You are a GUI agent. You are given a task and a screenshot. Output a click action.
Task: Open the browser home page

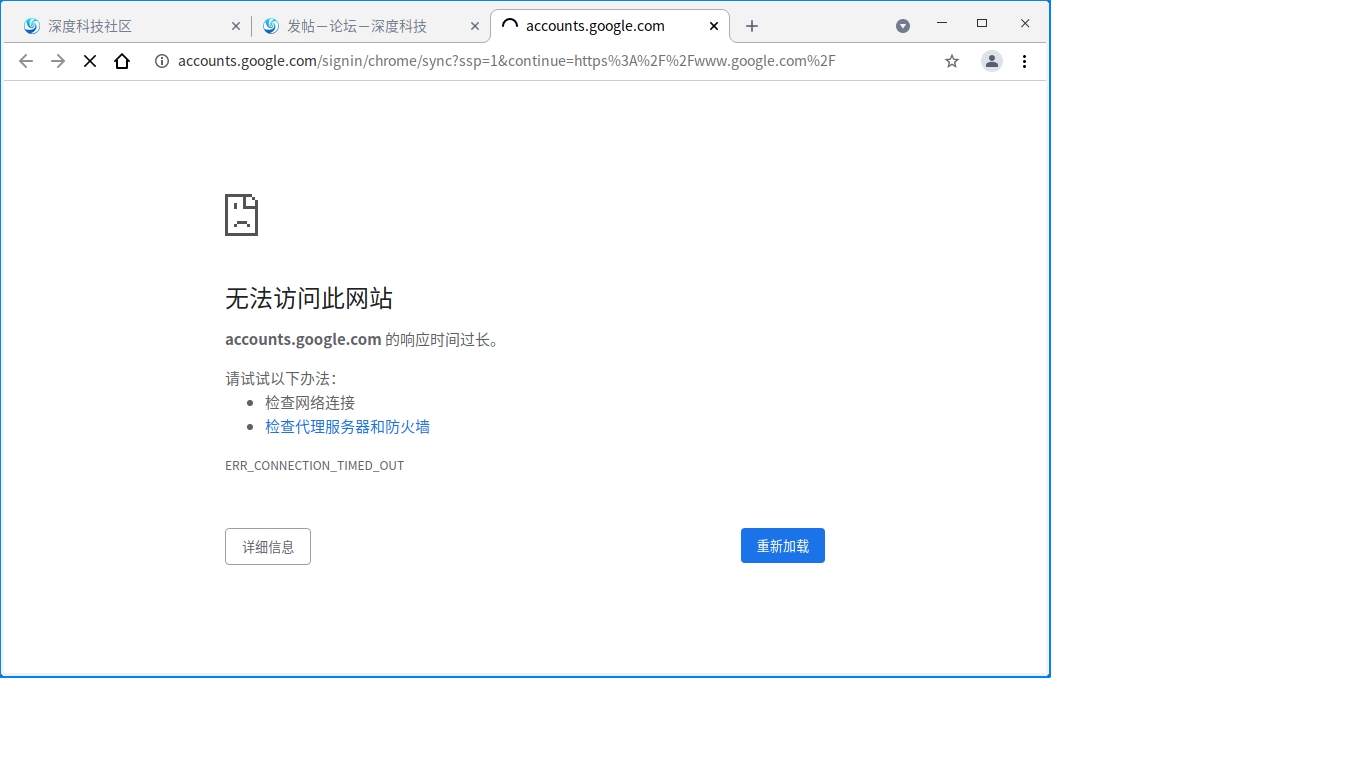click(x=122, y=61)
